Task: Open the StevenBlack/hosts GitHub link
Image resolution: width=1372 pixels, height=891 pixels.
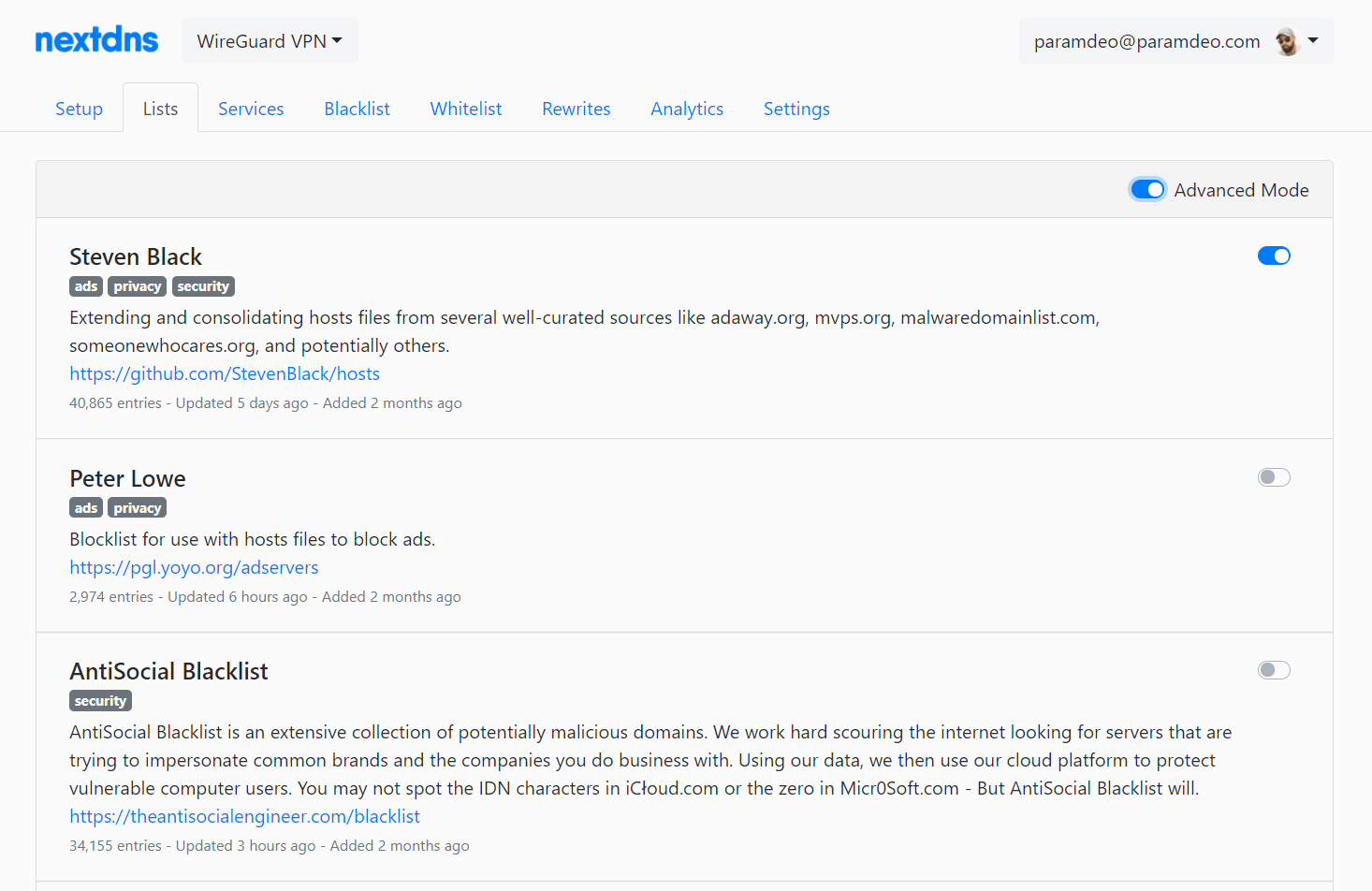Action: click(225, 373)
